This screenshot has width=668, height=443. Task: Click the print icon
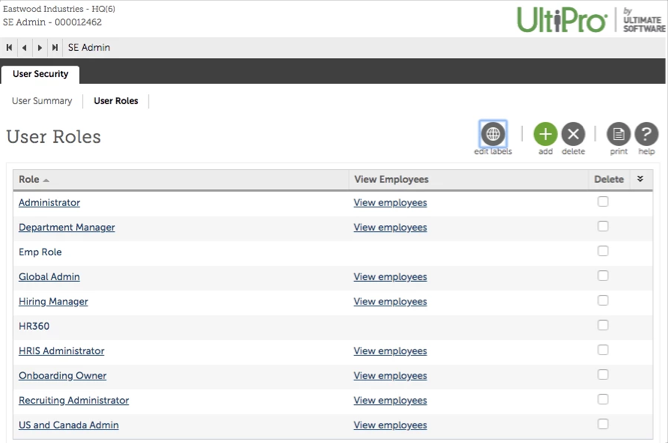point(619,134)
